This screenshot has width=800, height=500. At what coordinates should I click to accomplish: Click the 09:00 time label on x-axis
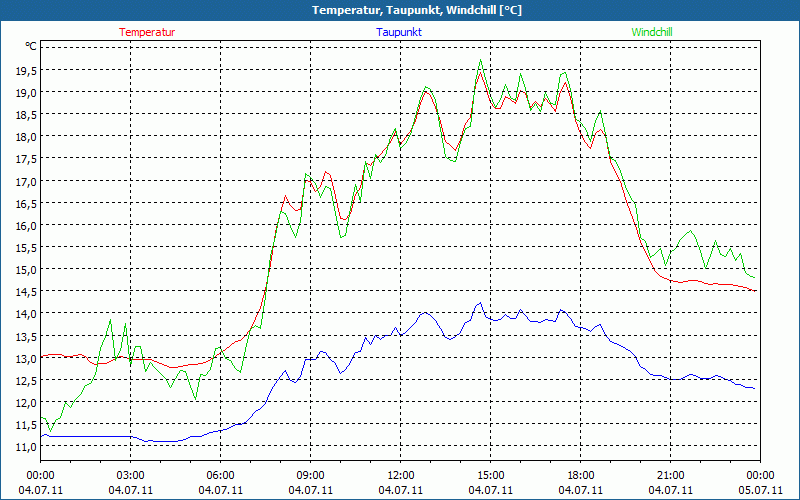[310, 476]
